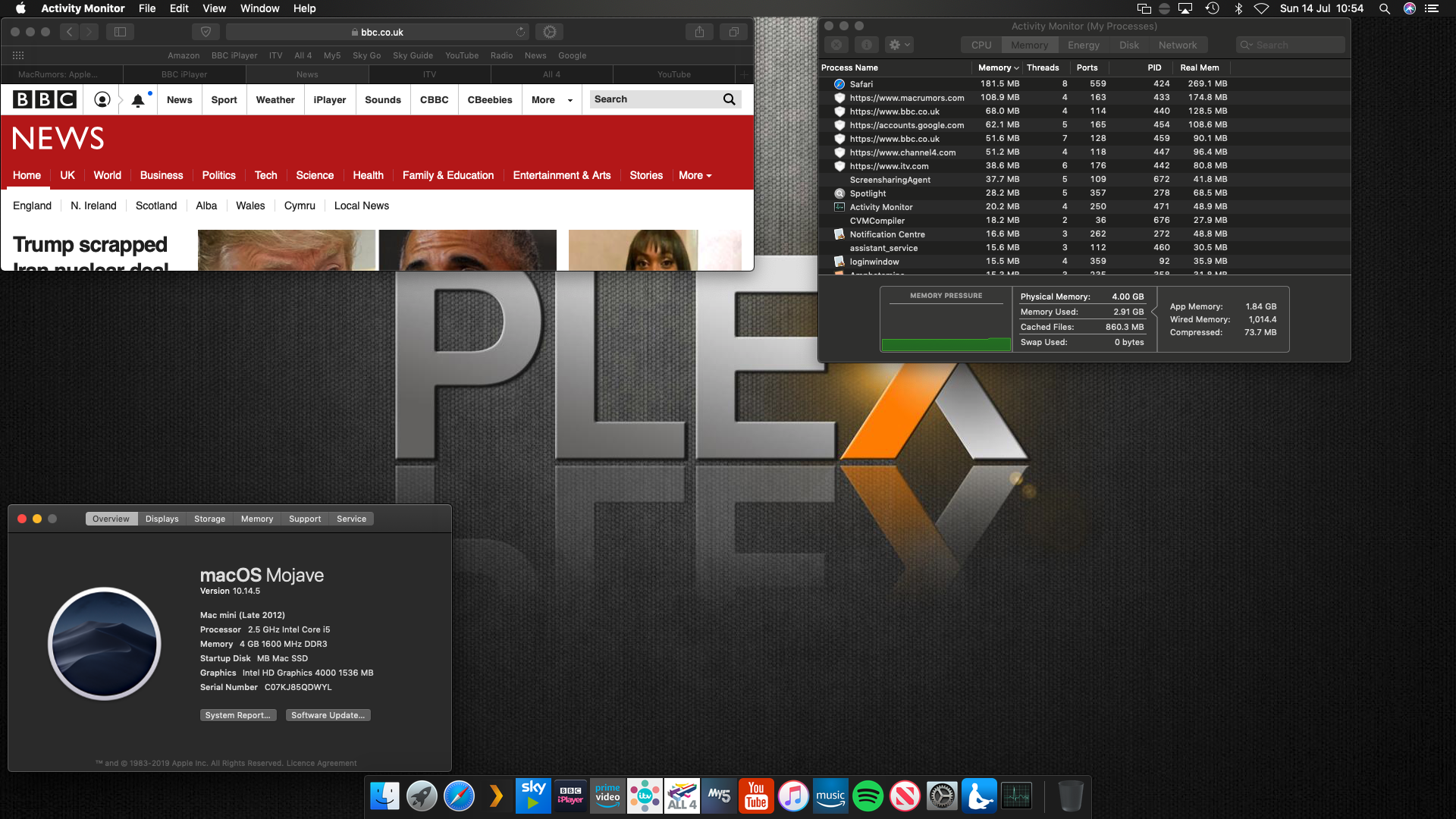Open Notification Centre list icon in menu bar
Image resolution: width=1456 pixels, height=819 pixels.
pyautogui.click(x=1432, y=8)
